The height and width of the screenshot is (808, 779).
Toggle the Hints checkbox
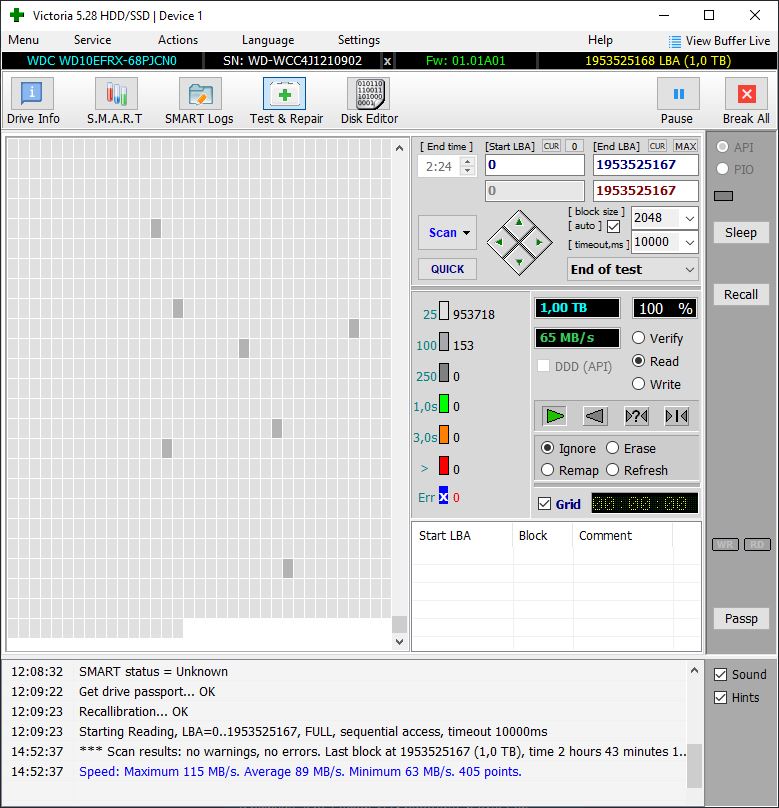720,698
